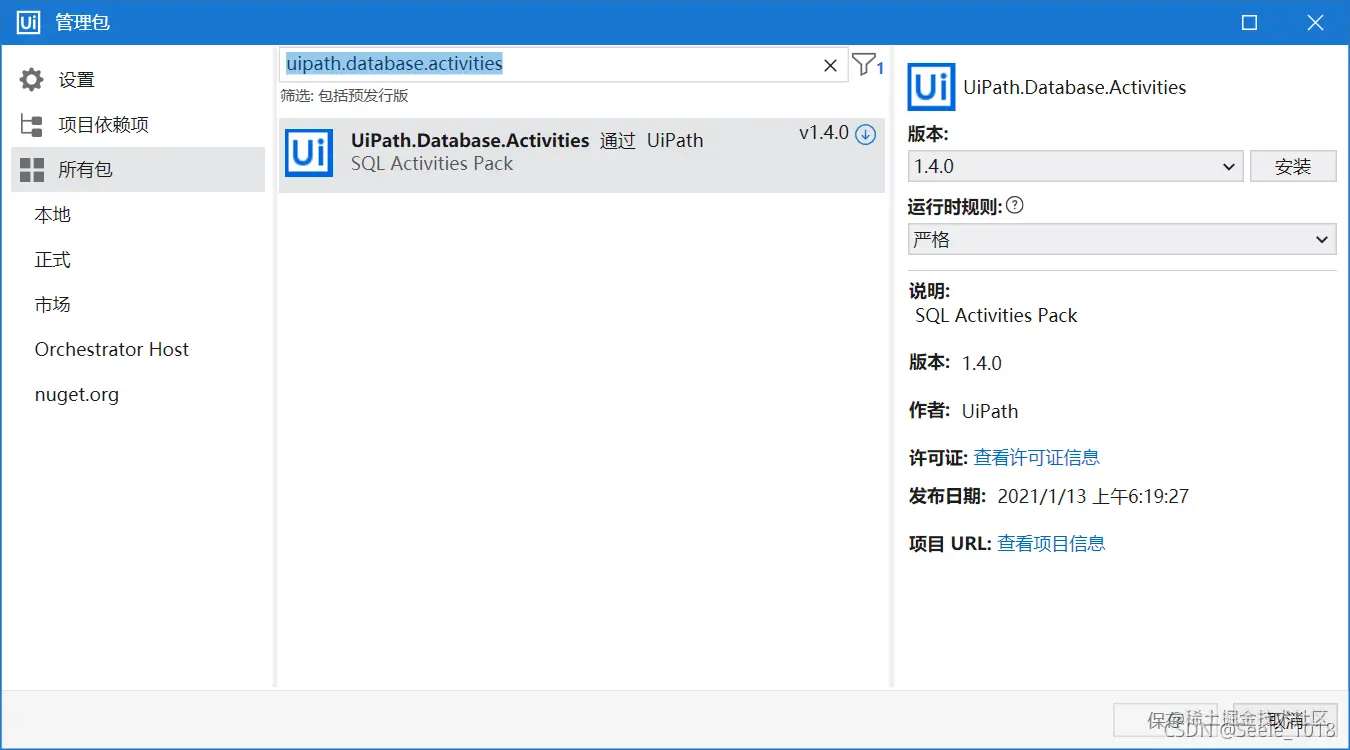Open the 查看许可证信息 link
The width and height of the screenshot is (1350, 750).
click(1037, 458)
